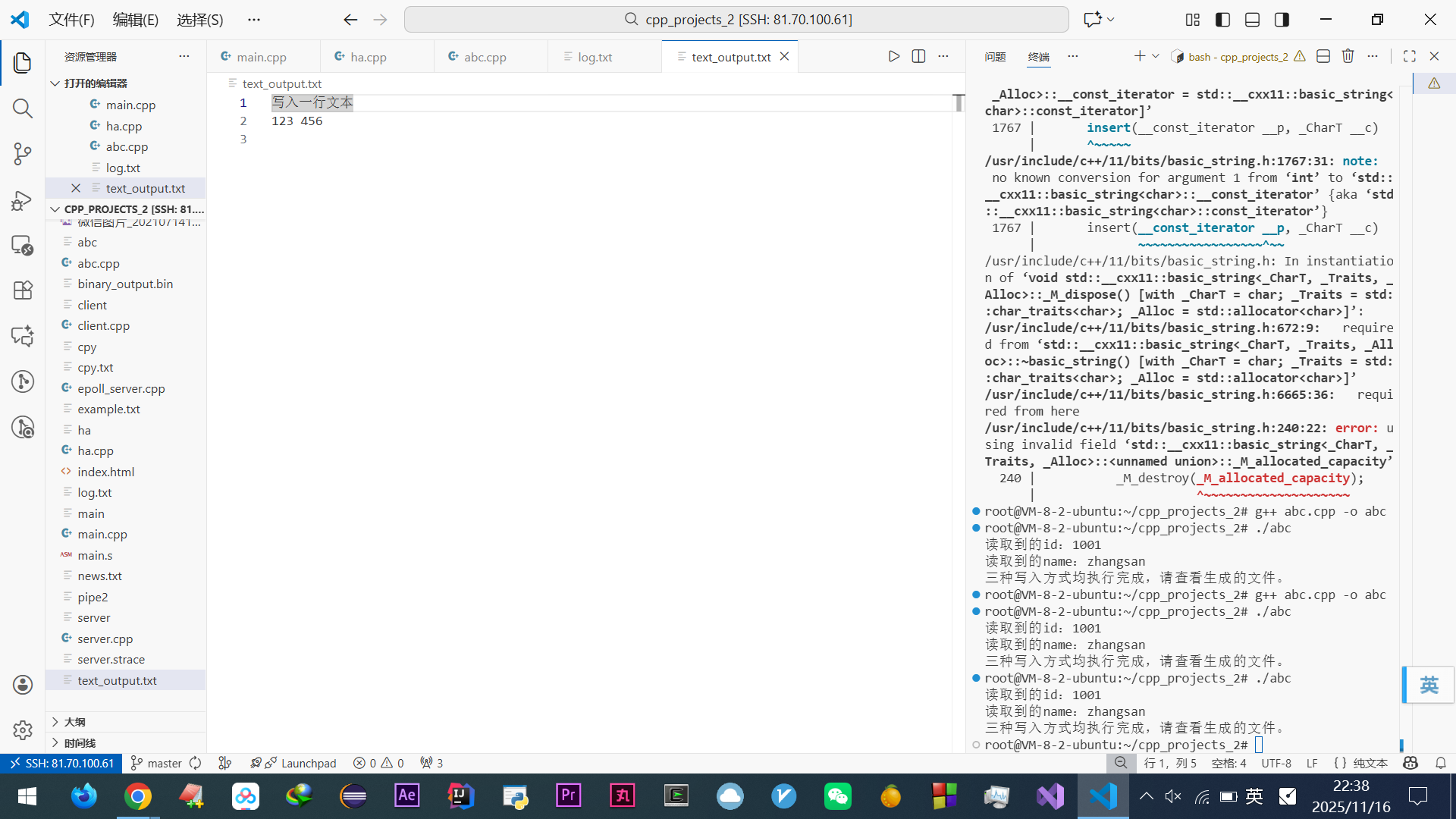Switch to the log.txt editor tab
Viewport: 1456px width, 819px height.
click(595, 57)
